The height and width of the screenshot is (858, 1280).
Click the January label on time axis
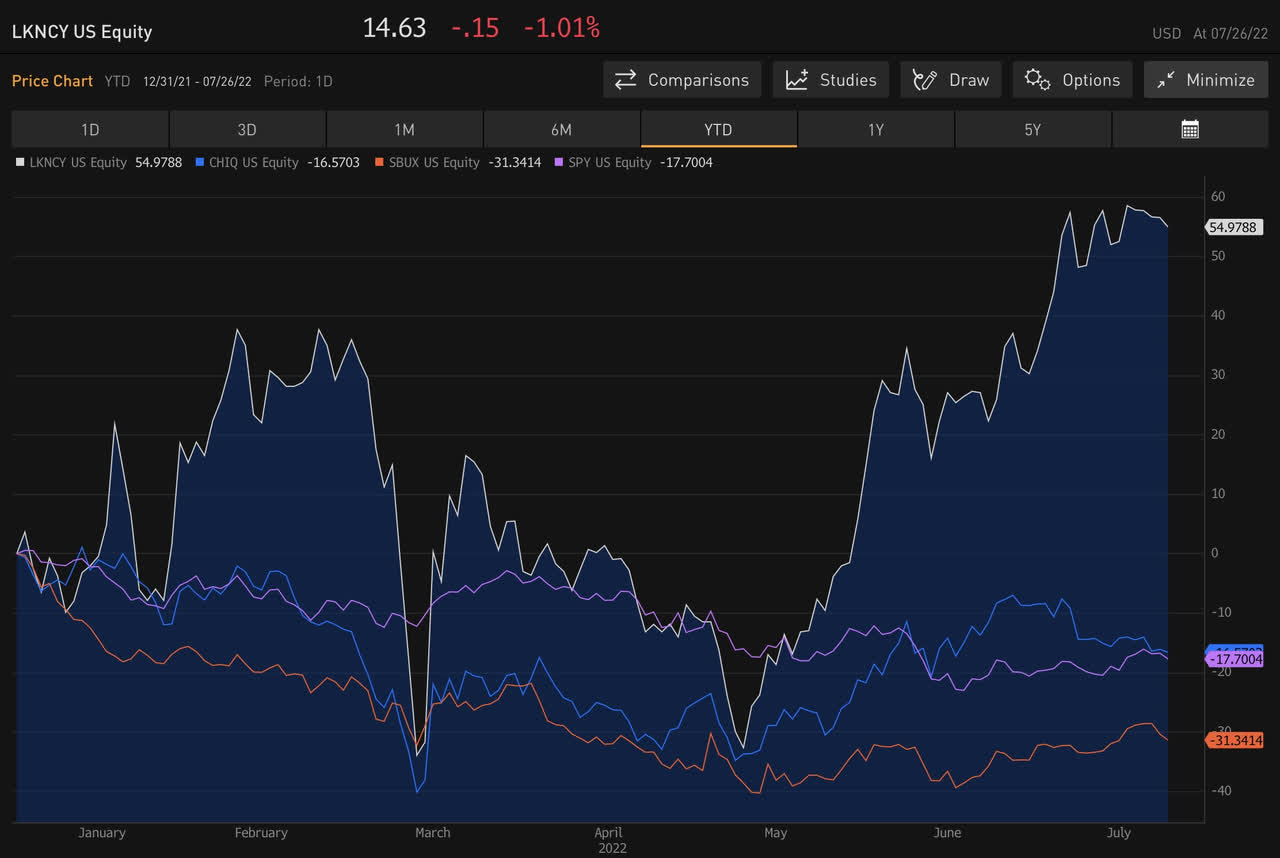(x=102, y=832)
